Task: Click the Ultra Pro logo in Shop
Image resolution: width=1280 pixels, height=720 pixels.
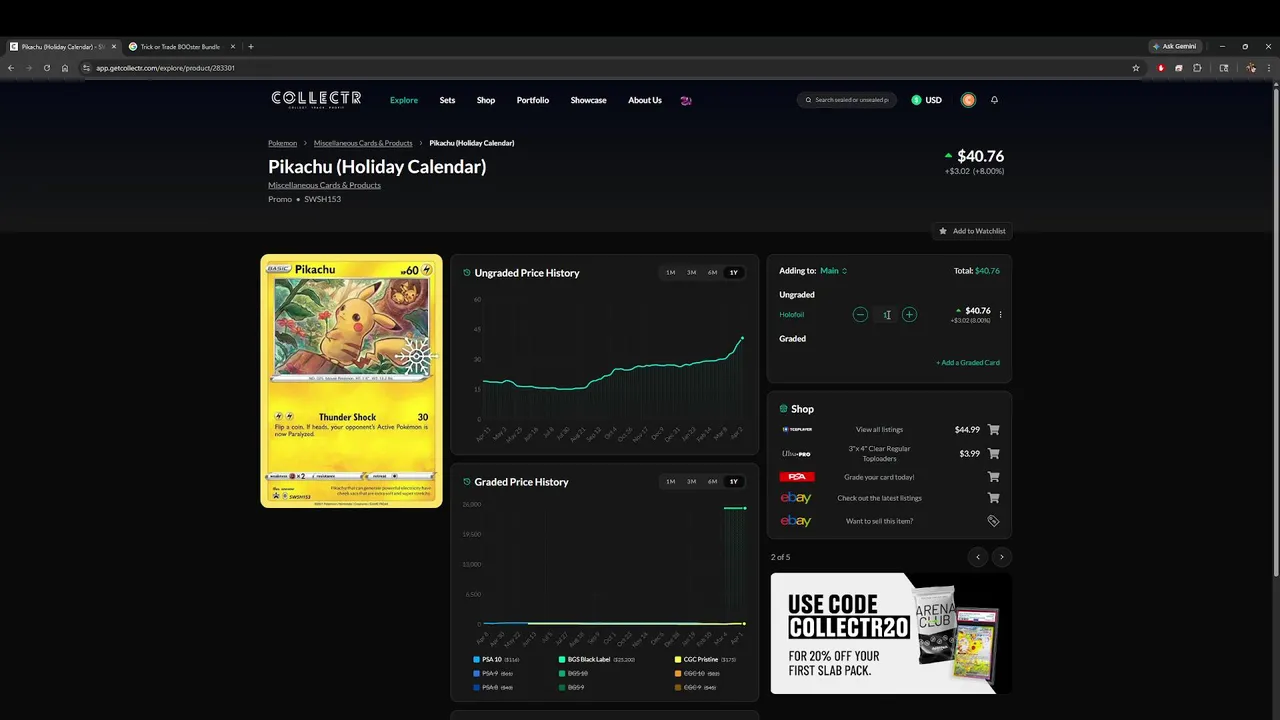Action: pyautogui.click(x=796, y=453)
